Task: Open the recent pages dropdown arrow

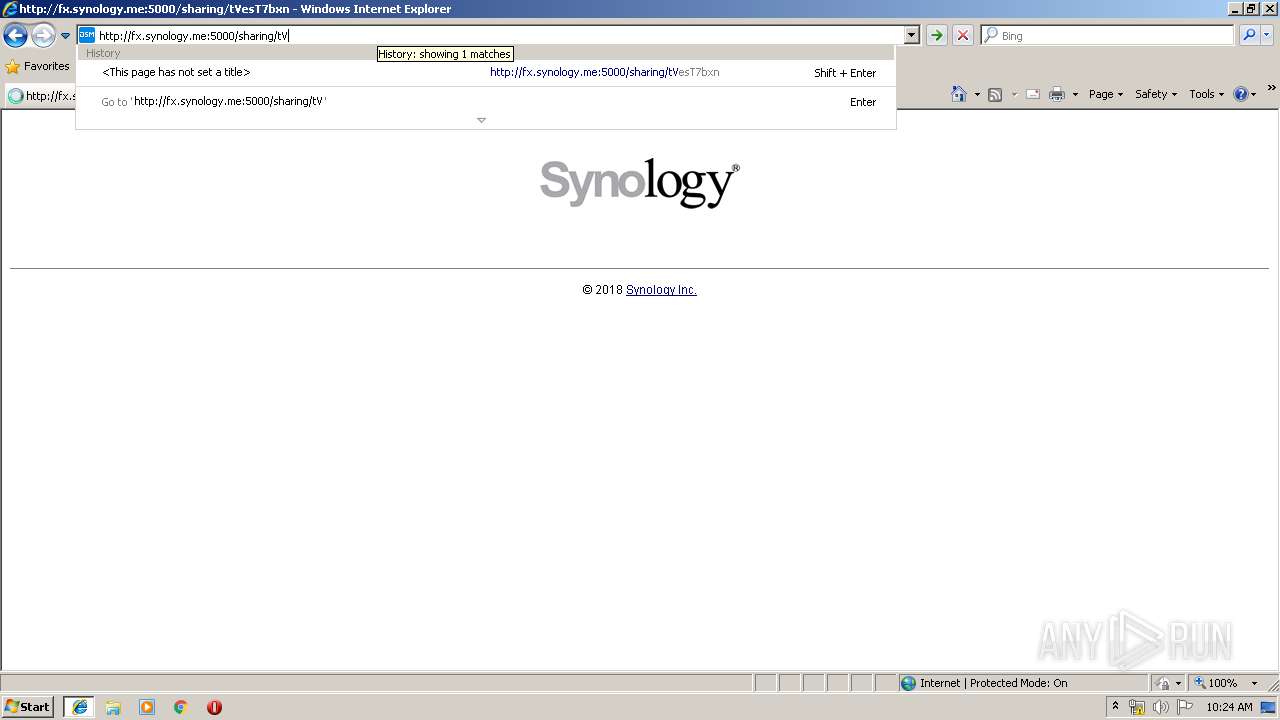Action: (x=65, y=36)
